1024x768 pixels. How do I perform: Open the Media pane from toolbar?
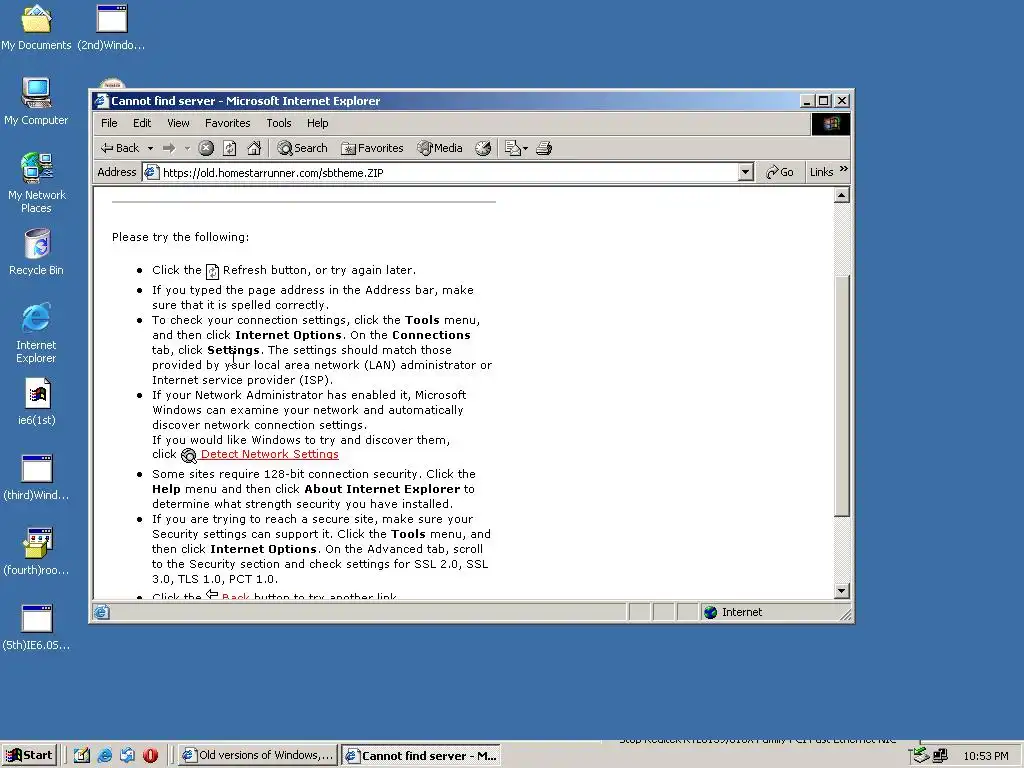(440, 148)
